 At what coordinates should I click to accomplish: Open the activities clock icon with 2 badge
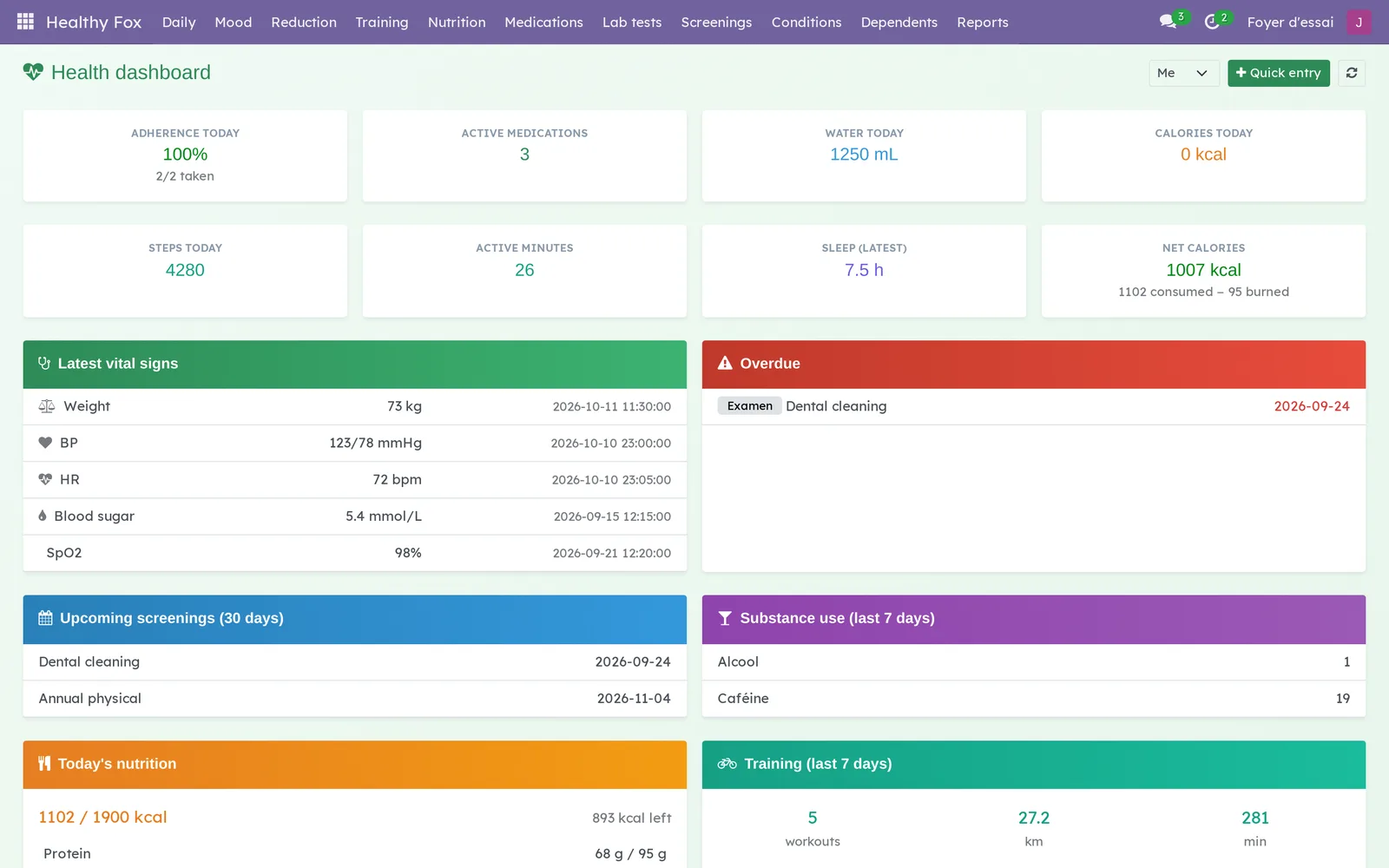[1213, 22]
